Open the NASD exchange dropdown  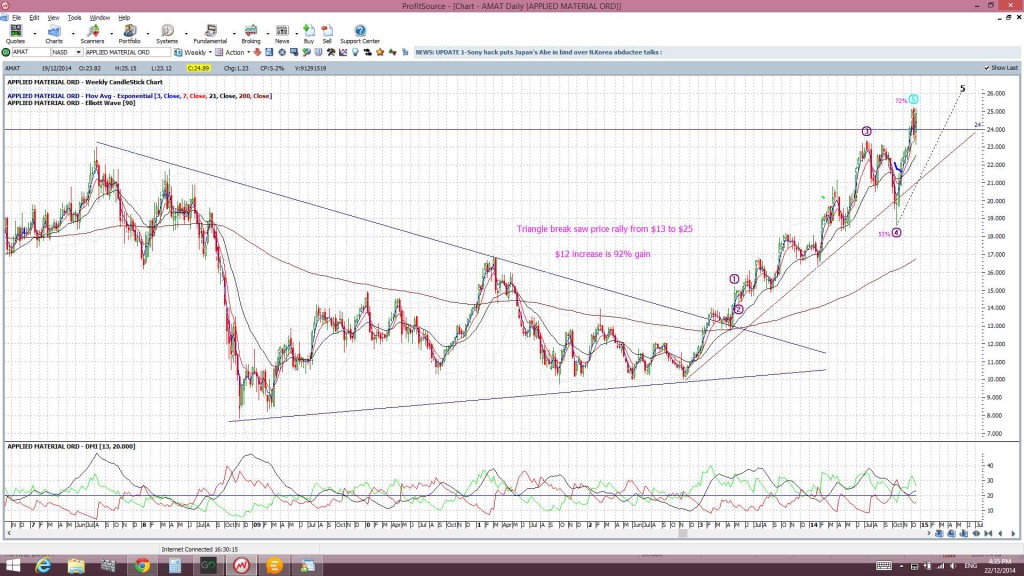click(78, 52)
